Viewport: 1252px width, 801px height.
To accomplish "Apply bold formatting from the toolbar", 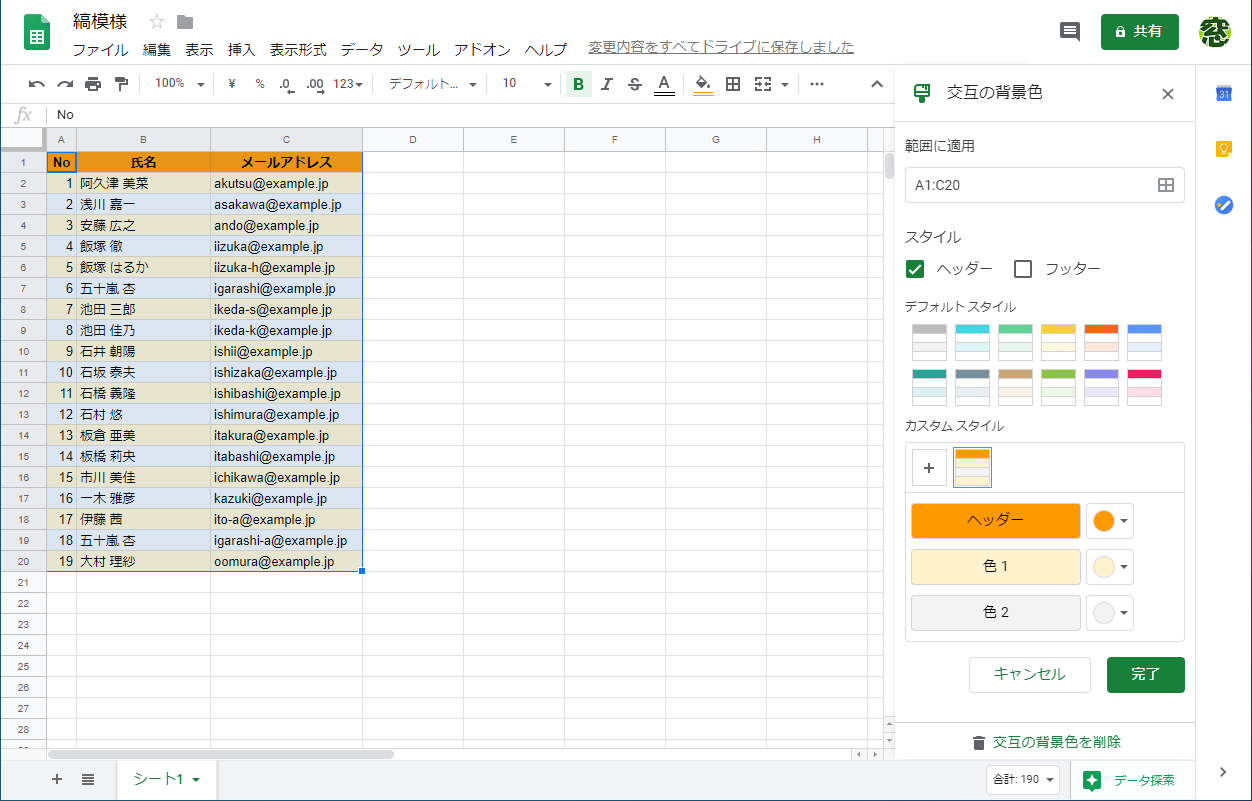I will tap(578, 84).
